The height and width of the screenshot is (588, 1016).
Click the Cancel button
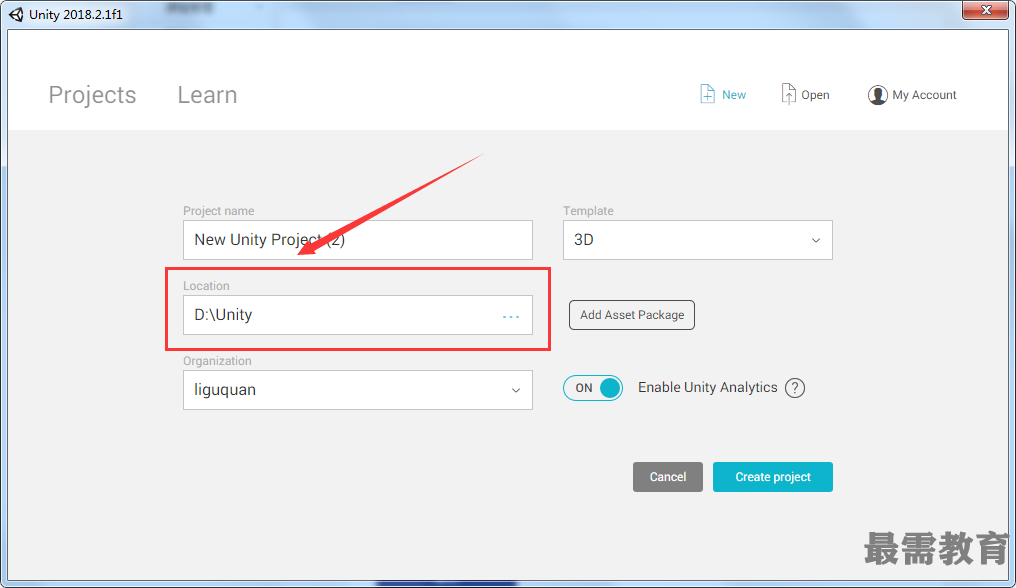pyautogui.click(x=667, y=477)
